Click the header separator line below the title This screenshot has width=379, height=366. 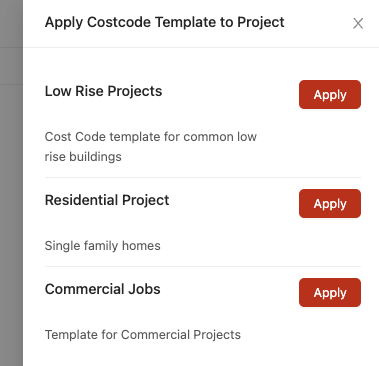click(x=201, y=47)
